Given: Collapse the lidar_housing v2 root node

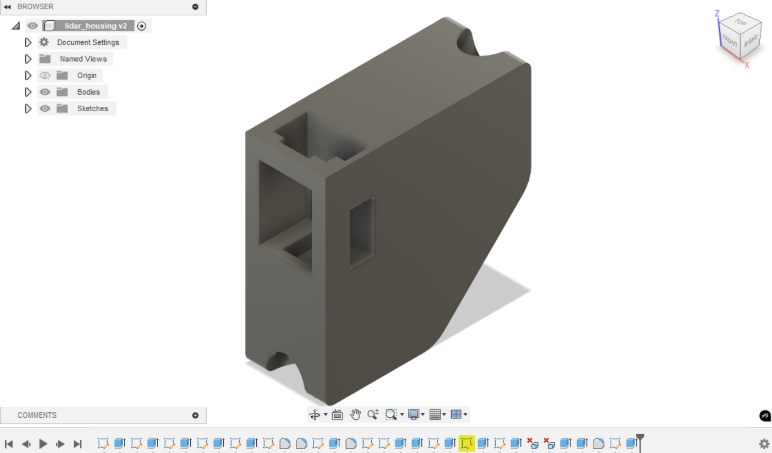Looking at the screenshot, I should click(15, 26).
